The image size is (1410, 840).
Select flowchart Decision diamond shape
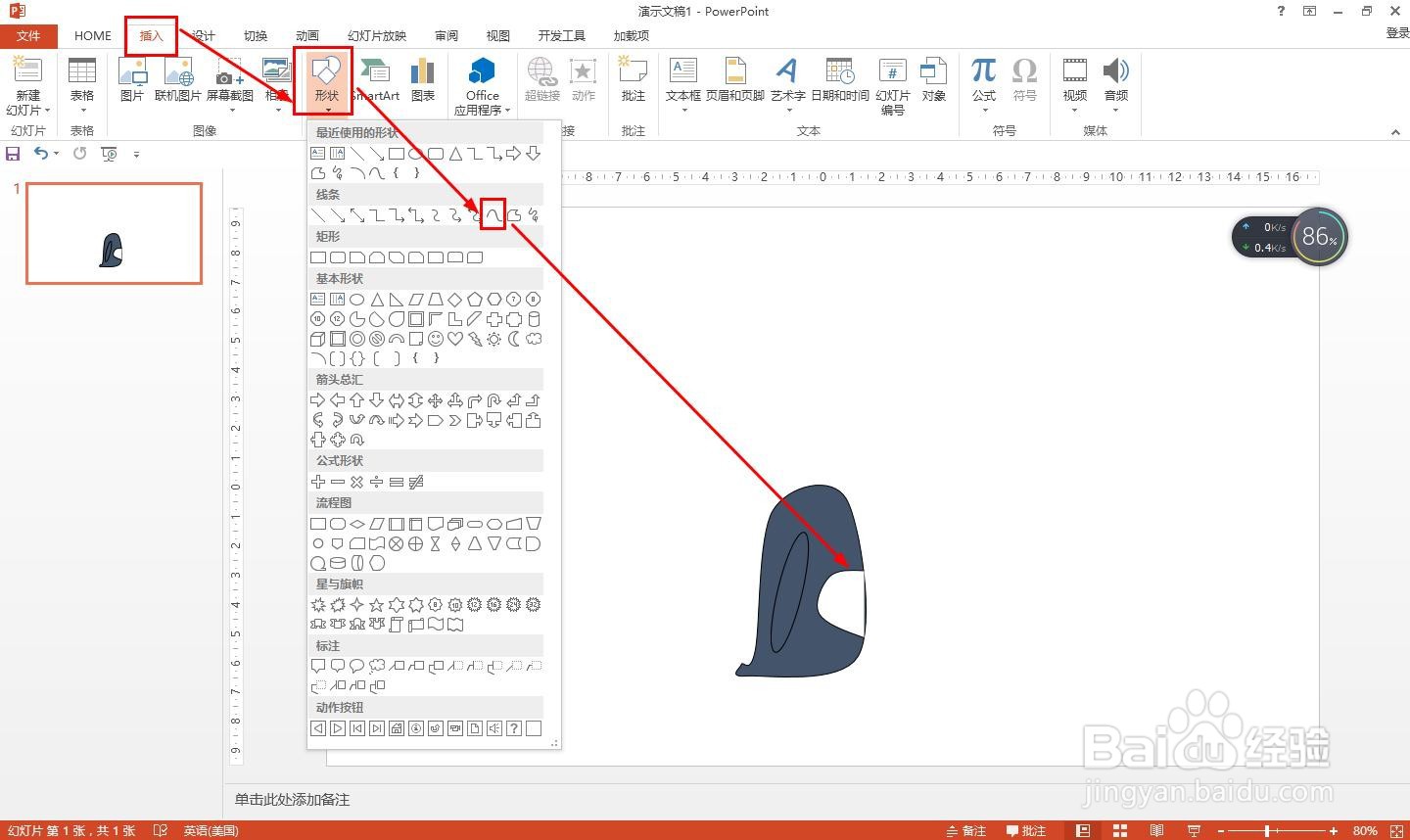click(357, 524)
